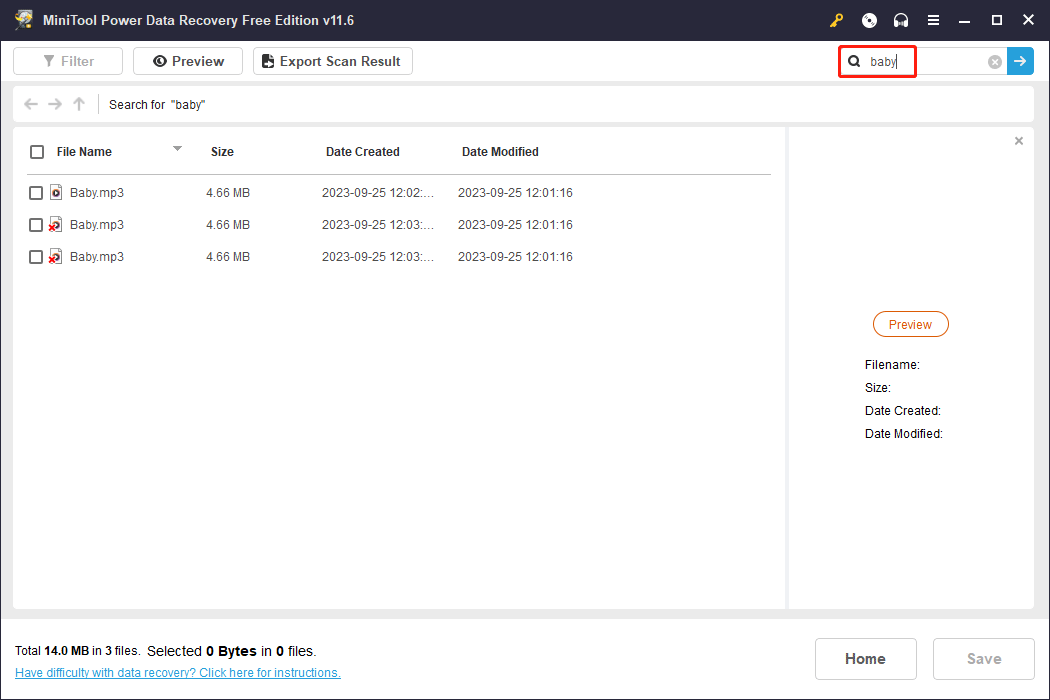1050x700 pixels.
Task: Select Baby.mp3 file created at 12:02
Action: tap(97, 193)
